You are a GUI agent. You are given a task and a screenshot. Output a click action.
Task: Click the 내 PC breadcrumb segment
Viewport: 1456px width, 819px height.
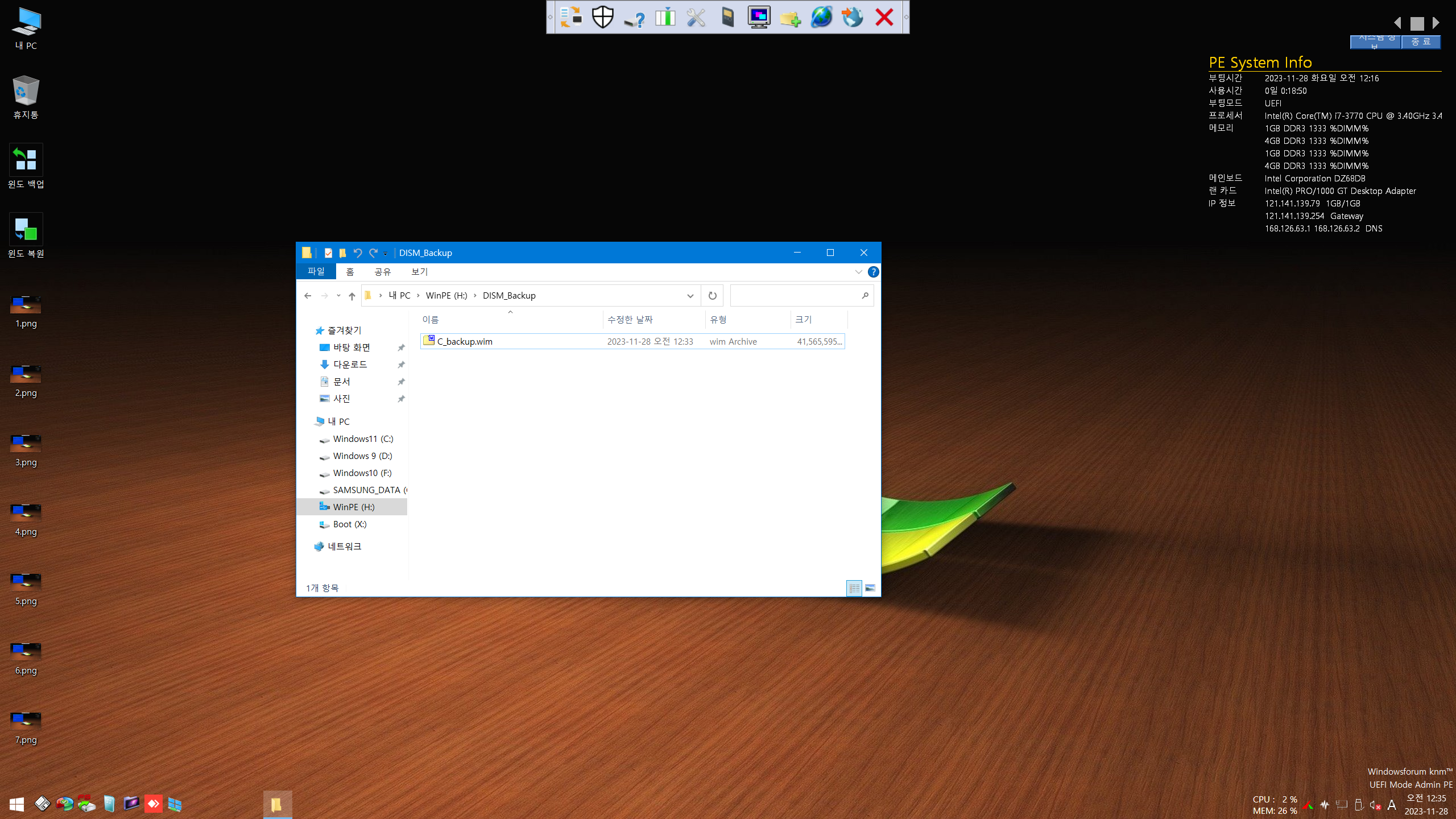coord(399,296)
